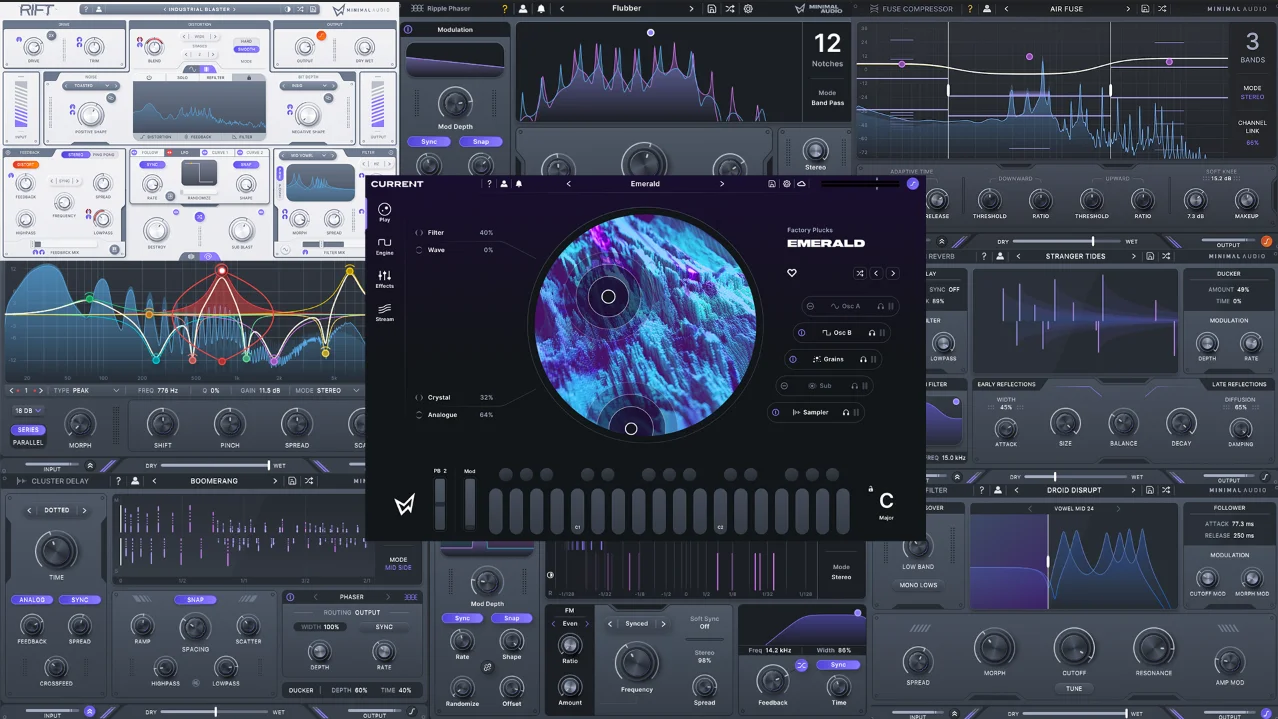Click shuffle icon in Cluster Delay header
The image size is (1278, 719).
(309, 481)
